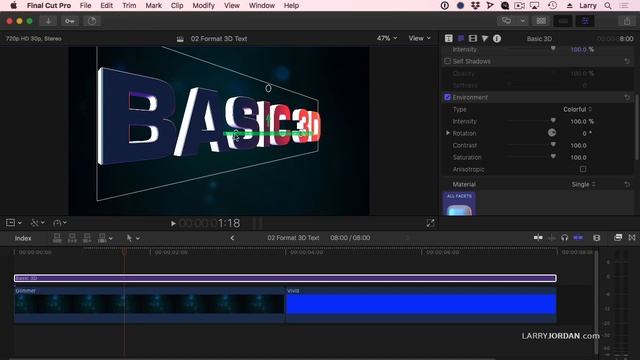Click the Dropbox menu bar icon
The width and height of the screenshot is (640, 360).
click(x=475, y=6)
